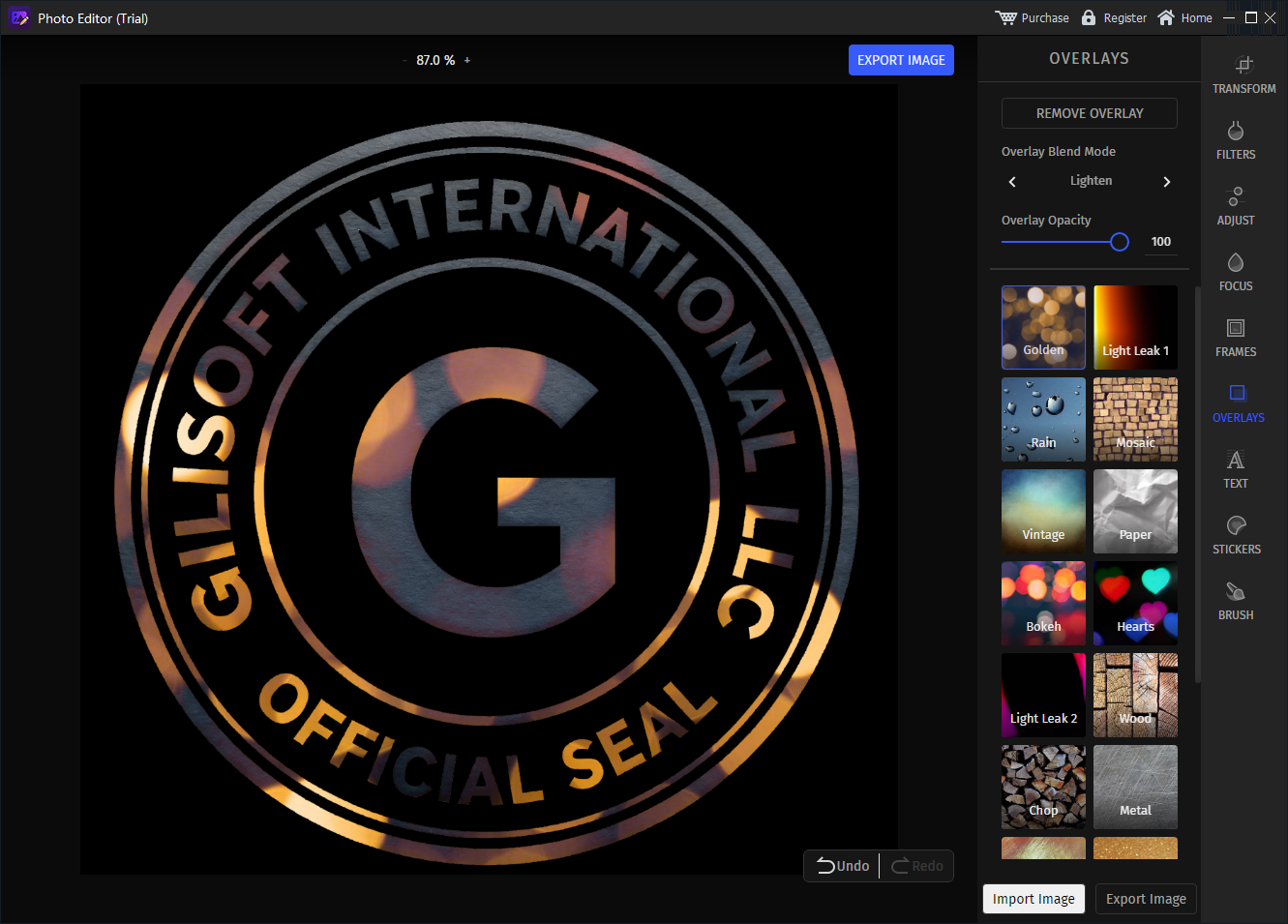
Task: Open the Frames panel
Action: click(1236, 338)
